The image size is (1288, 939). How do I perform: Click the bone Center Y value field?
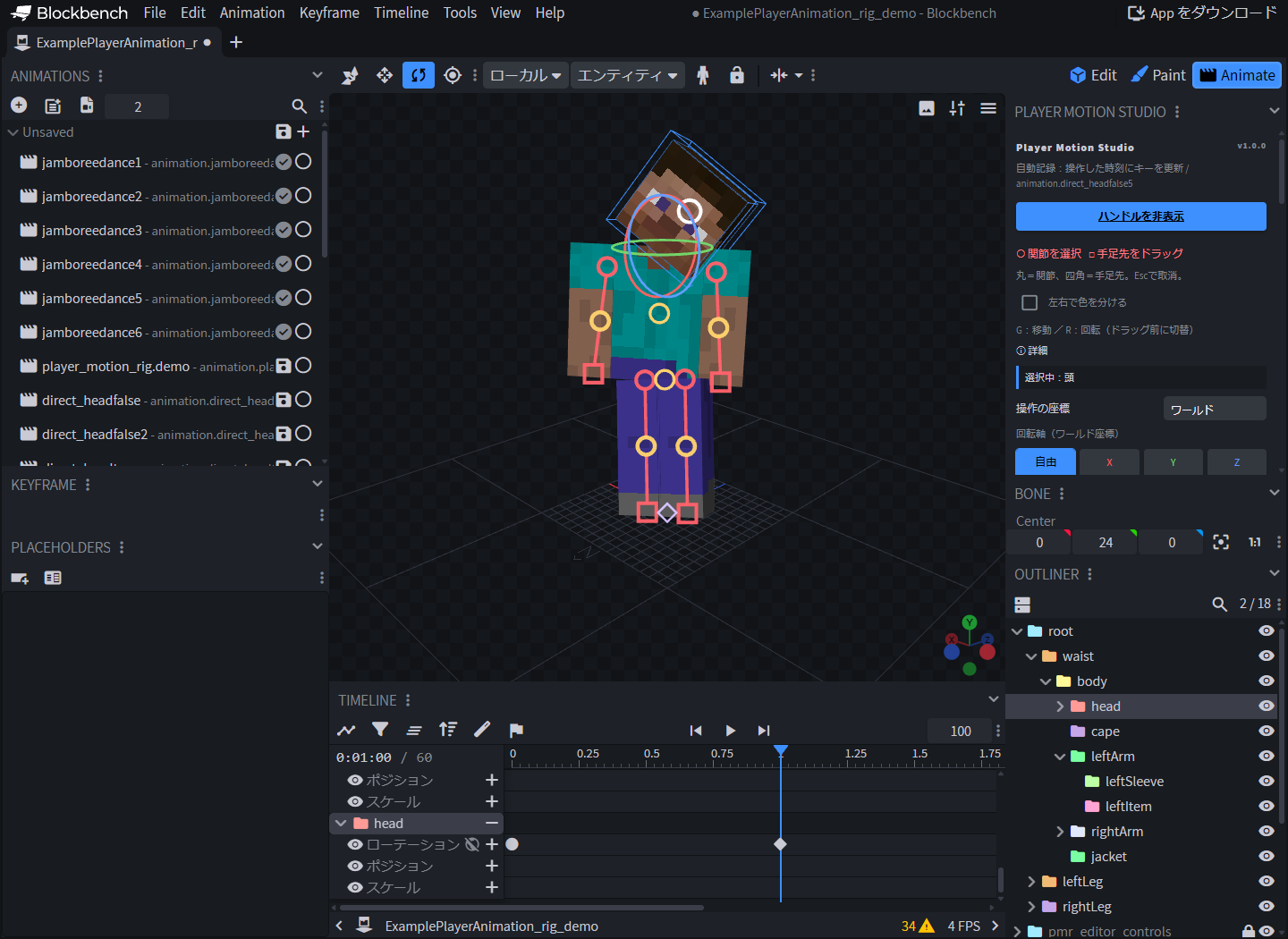(x=1106, y=542)
